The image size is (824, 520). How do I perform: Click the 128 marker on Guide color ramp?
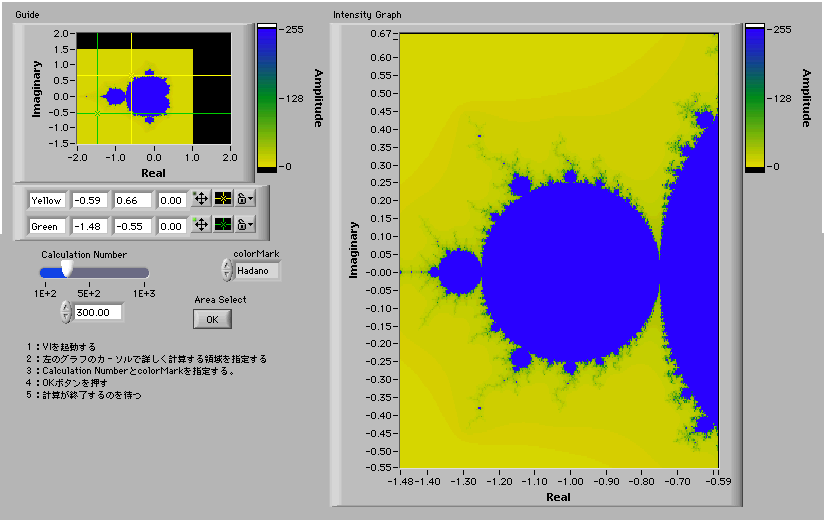294,98
